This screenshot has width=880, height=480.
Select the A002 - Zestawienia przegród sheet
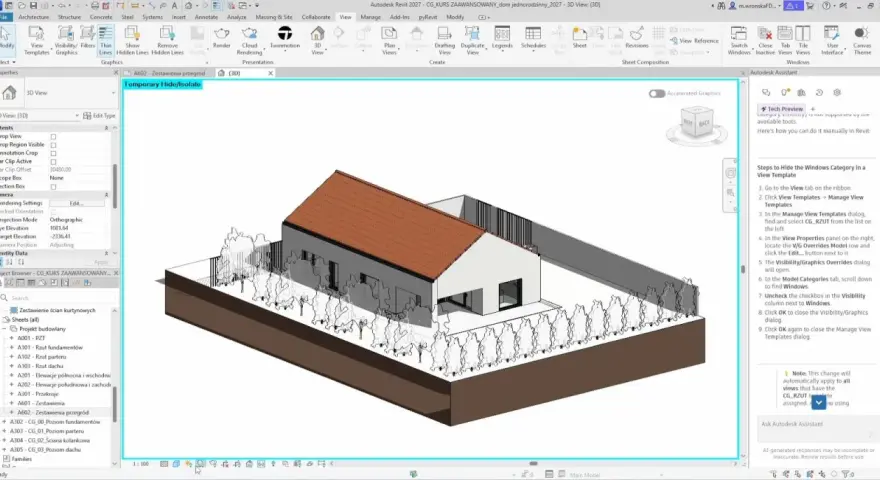53,413
